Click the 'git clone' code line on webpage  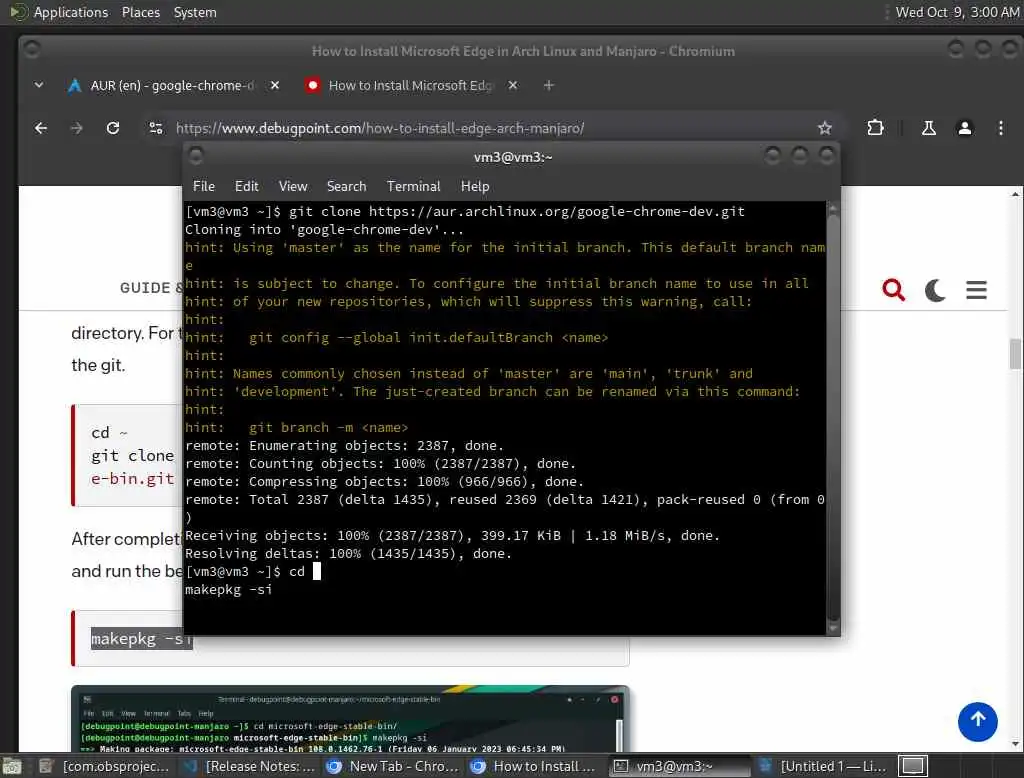tap(133, 455)
